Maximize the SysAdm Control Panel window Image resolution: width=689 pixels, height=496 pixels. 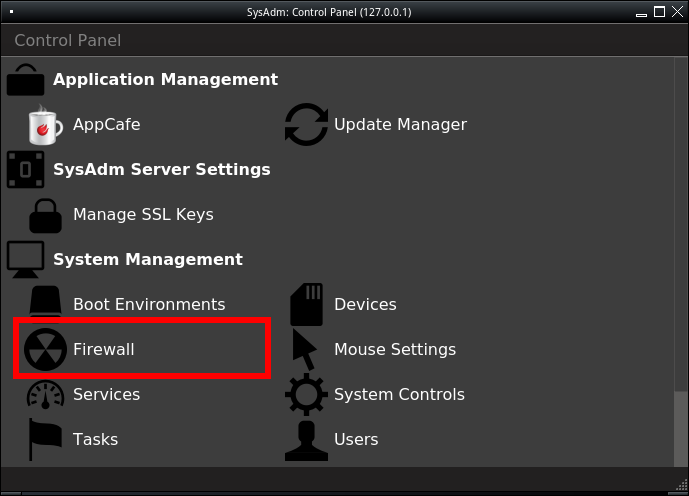pos(660,12)
